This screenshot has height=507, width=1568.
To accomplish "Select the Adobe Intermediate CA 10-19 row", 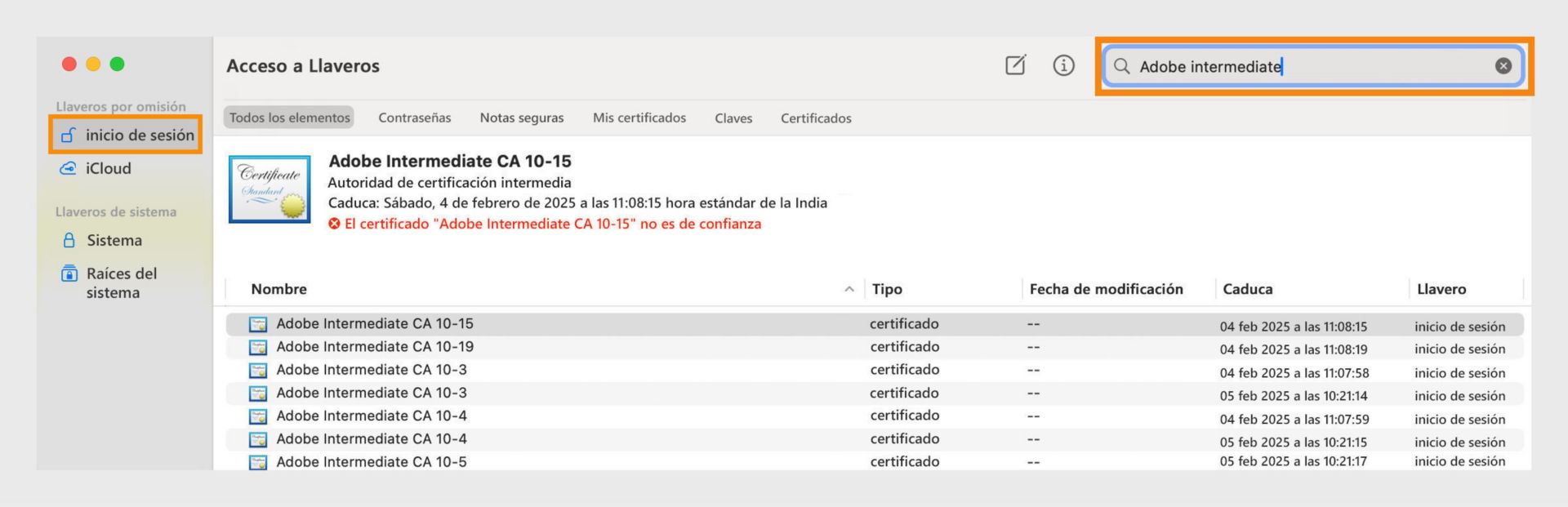I will pyautogui.click(x=875, y=347).
